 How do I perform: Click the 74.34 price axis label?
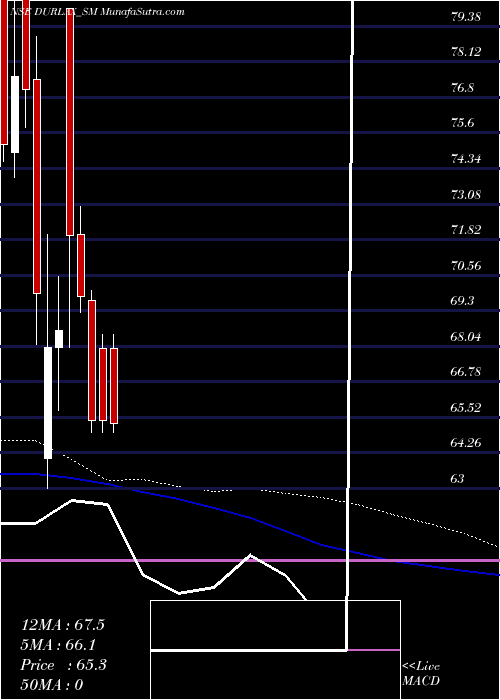pyautogui.click(x=466, y=159)
